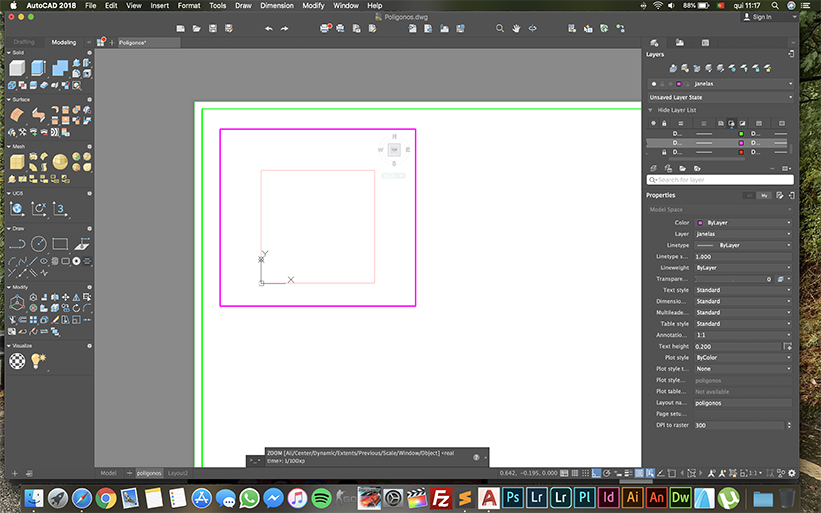Screen dimensions: 821x513
Task: Click the Open folder icon in toolbar
Action: (196, 29)
